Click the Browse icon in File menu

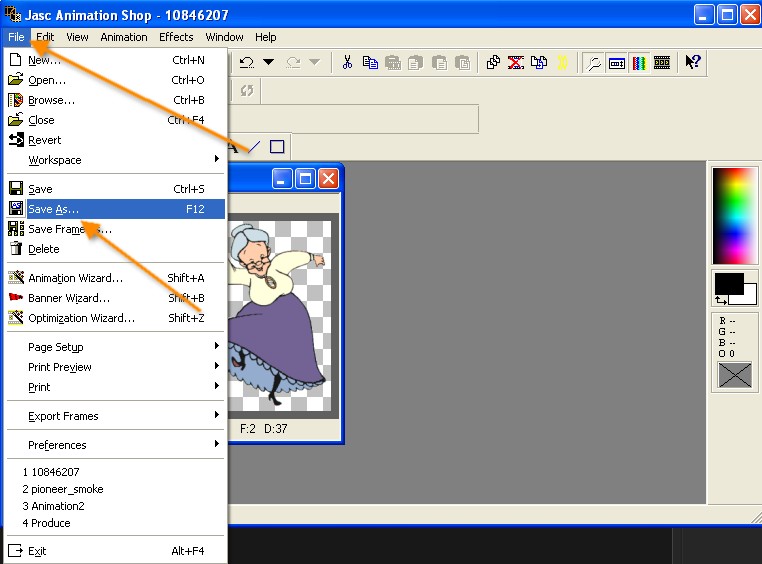click(16, 100)
